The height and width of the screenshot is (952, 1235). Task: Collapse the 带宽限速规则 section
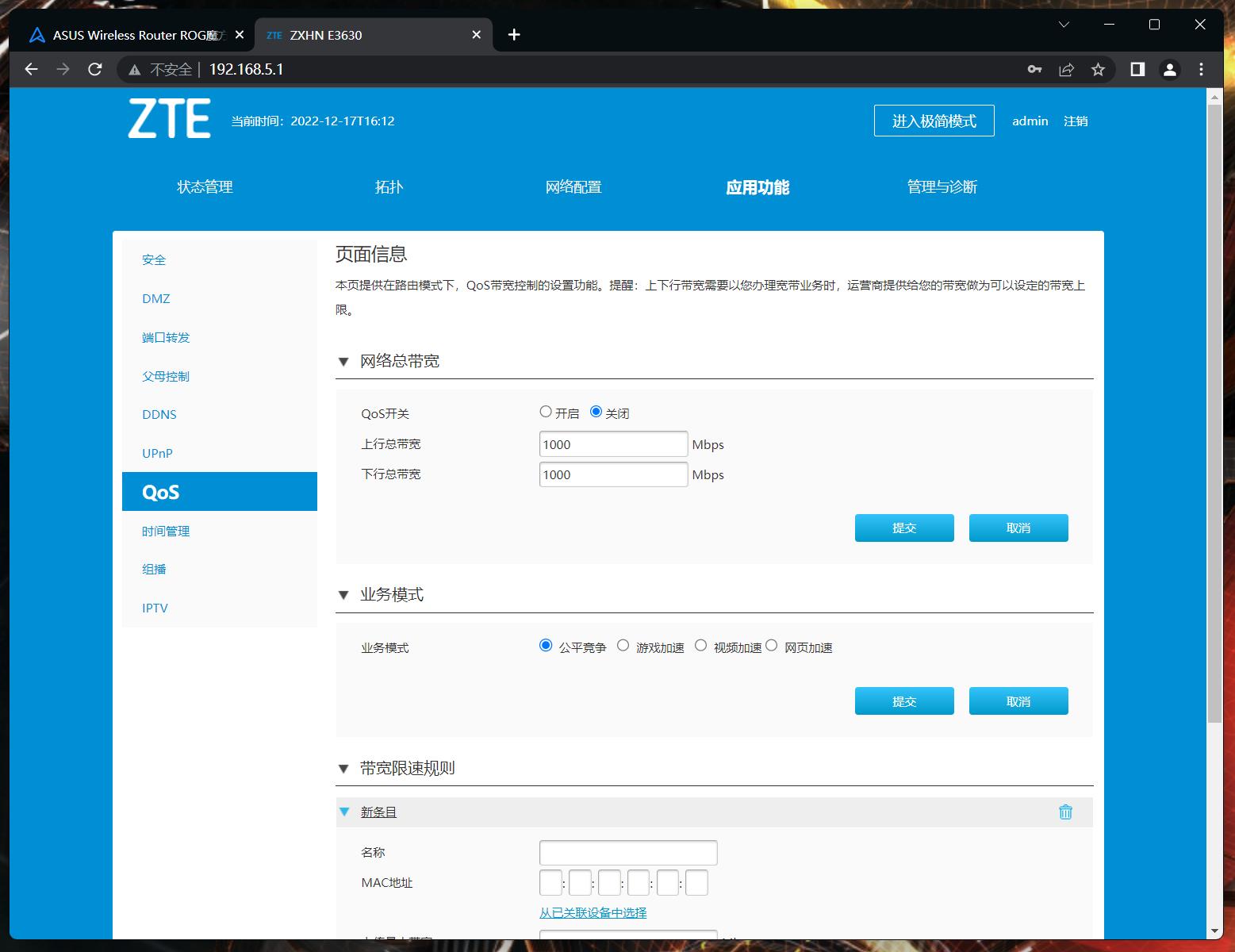coord(343,768)
